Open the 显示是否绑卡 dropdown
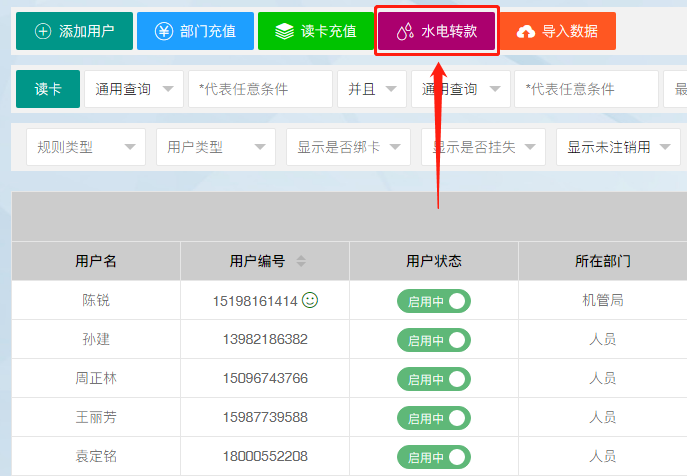This screenshot has height=476, width=687. click(347, 147)
